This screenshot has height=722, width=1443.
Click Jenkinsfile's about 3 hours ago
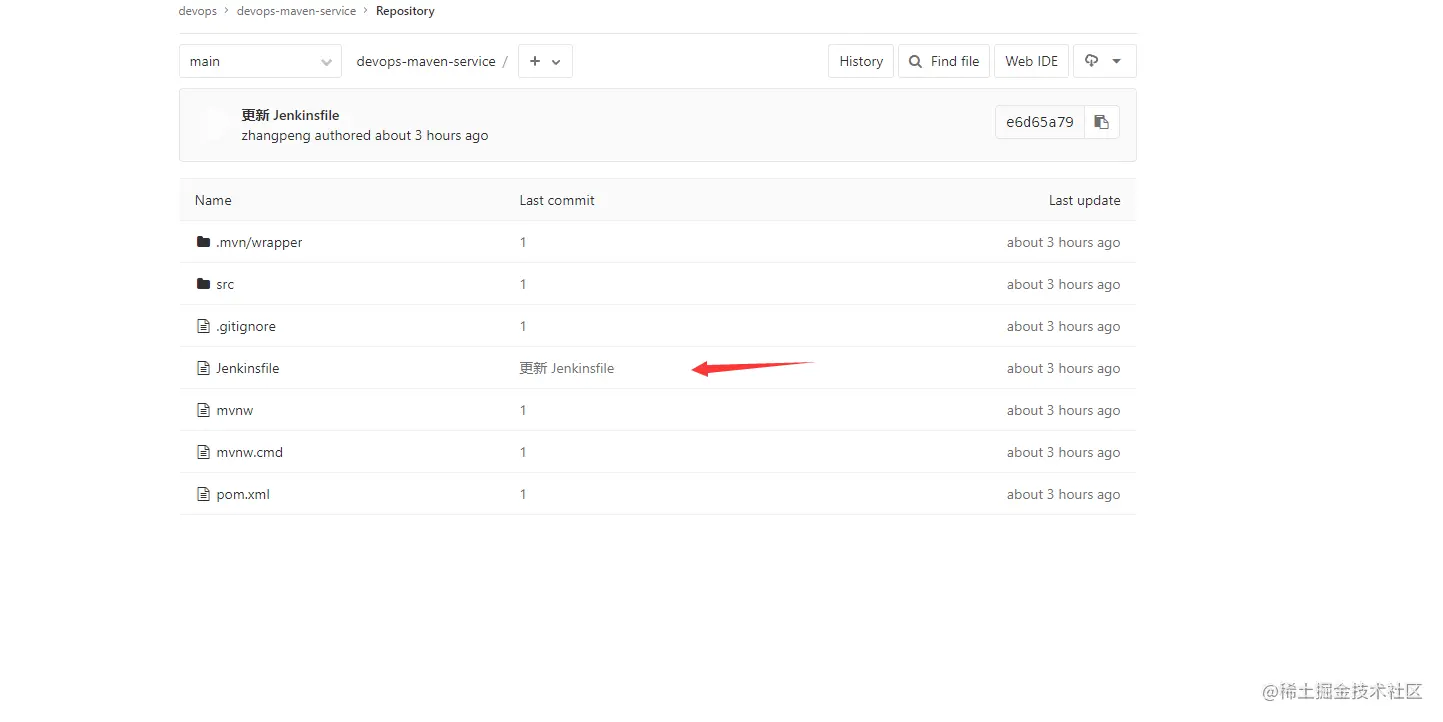(1064, 368)
